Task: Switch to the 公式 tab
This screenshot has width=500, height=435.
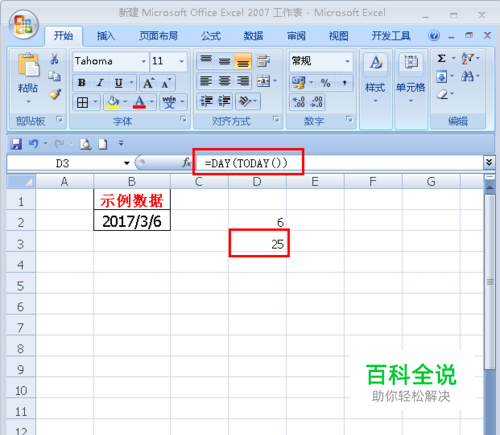Action: tap(211, 36)
